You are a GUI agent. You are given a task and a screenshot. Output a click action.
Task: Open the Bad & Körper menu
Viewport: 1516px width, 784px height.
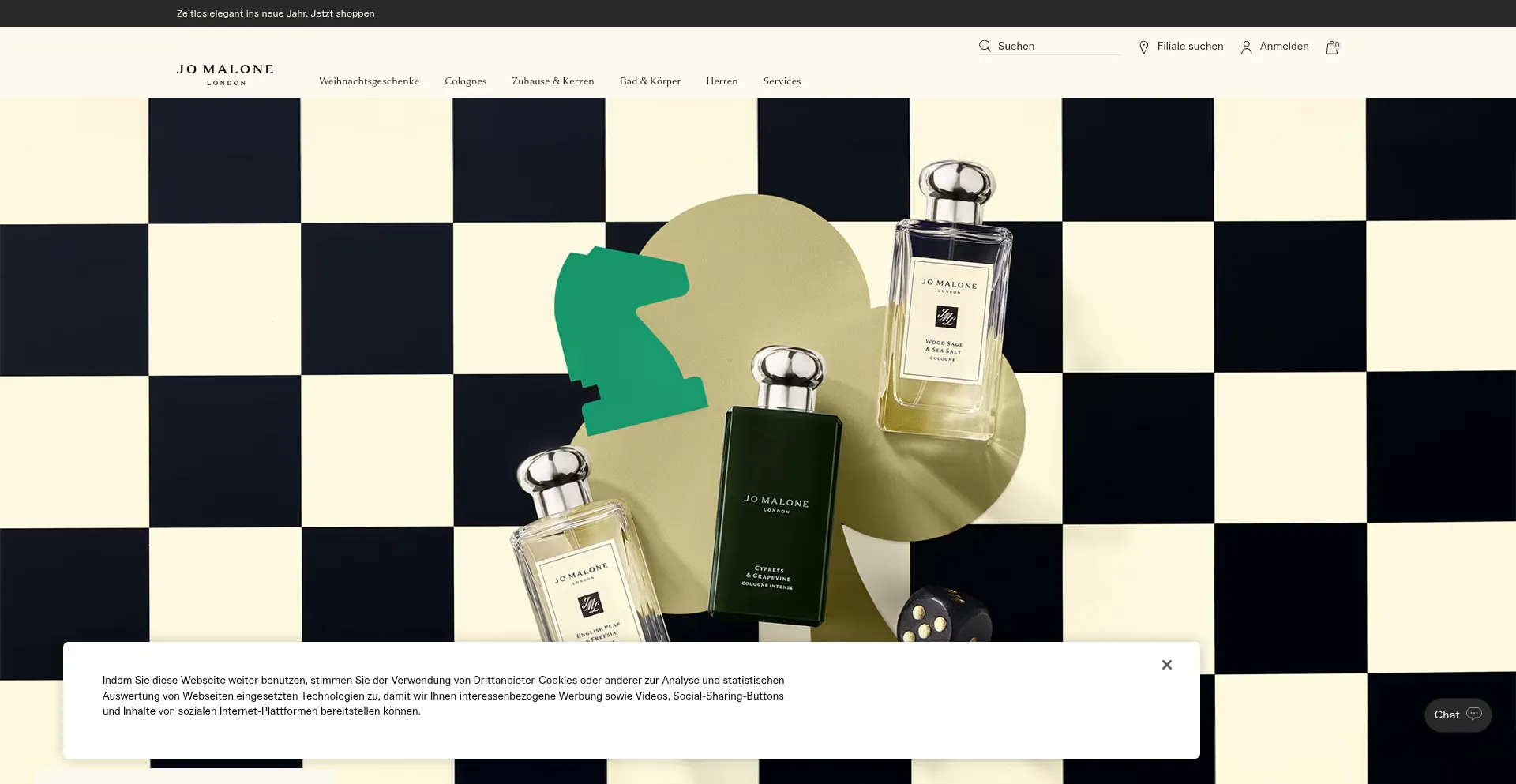(x=650, y=81)
